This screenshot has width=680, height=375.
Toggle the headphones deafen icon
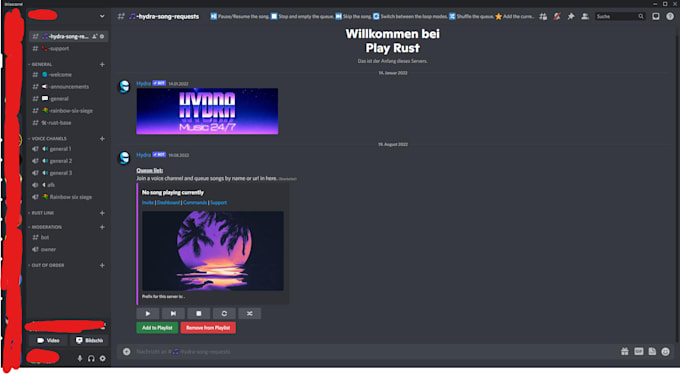[x=91, y=359]
